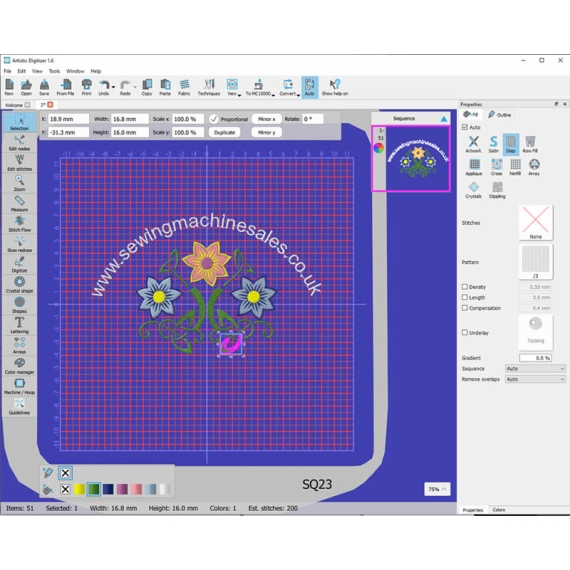Click the Rotate angle field

click(313, 119)
